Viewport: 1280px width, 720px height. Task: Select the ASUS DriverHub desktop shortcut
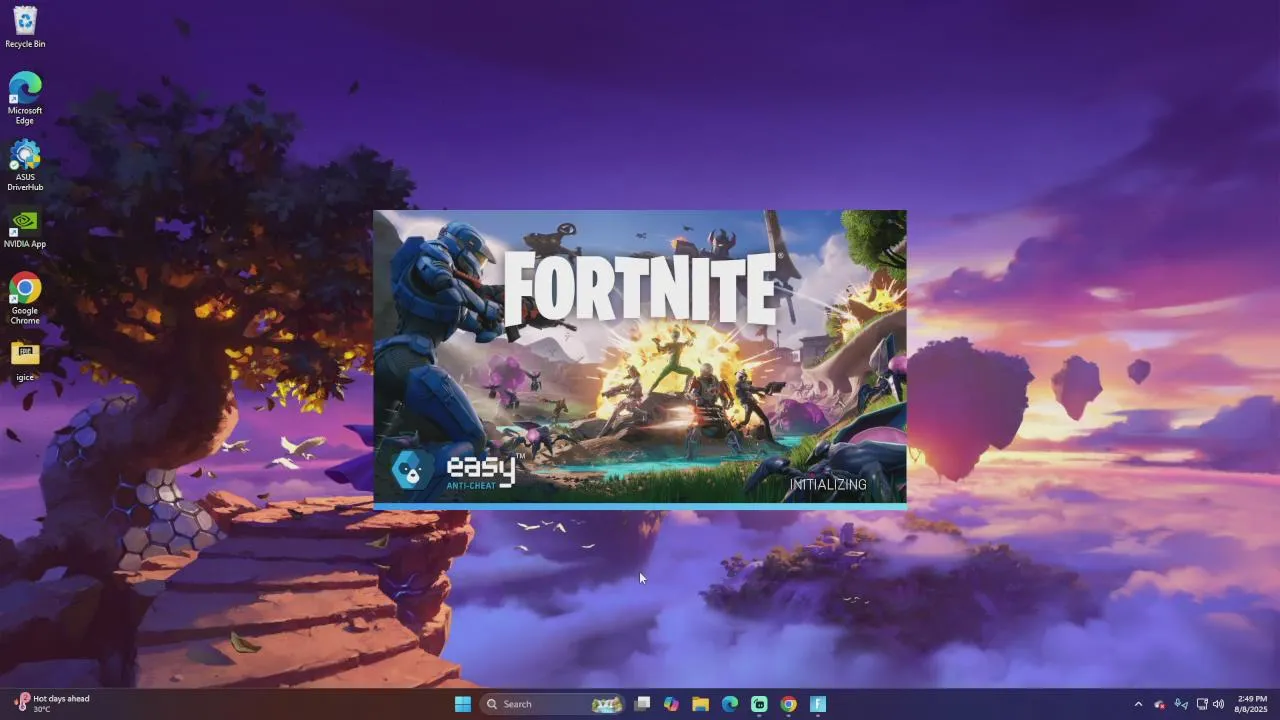(x=25, y=165)
